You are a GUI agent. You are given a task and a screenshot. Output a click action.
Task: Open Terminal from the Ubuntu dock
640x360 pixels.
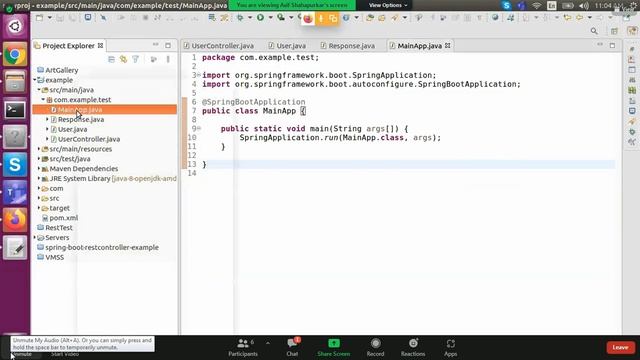[15, 109]
